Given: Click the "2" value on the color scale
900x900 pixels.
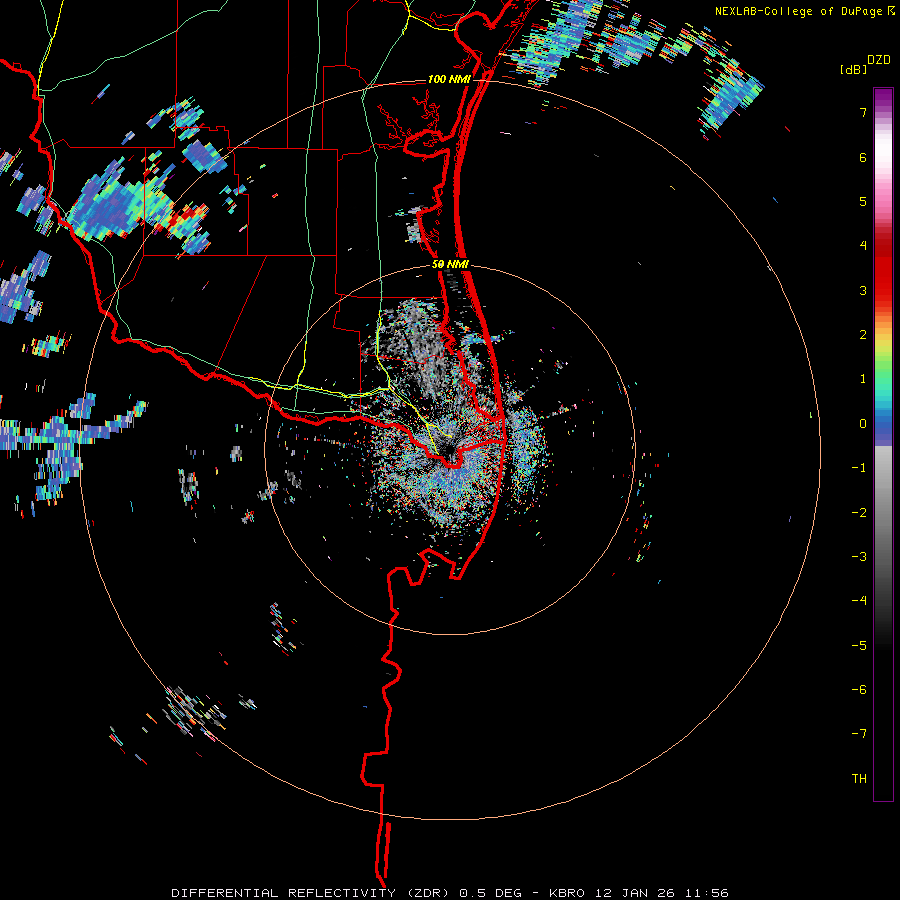Looking at the screenshot, I should (863, 335).
